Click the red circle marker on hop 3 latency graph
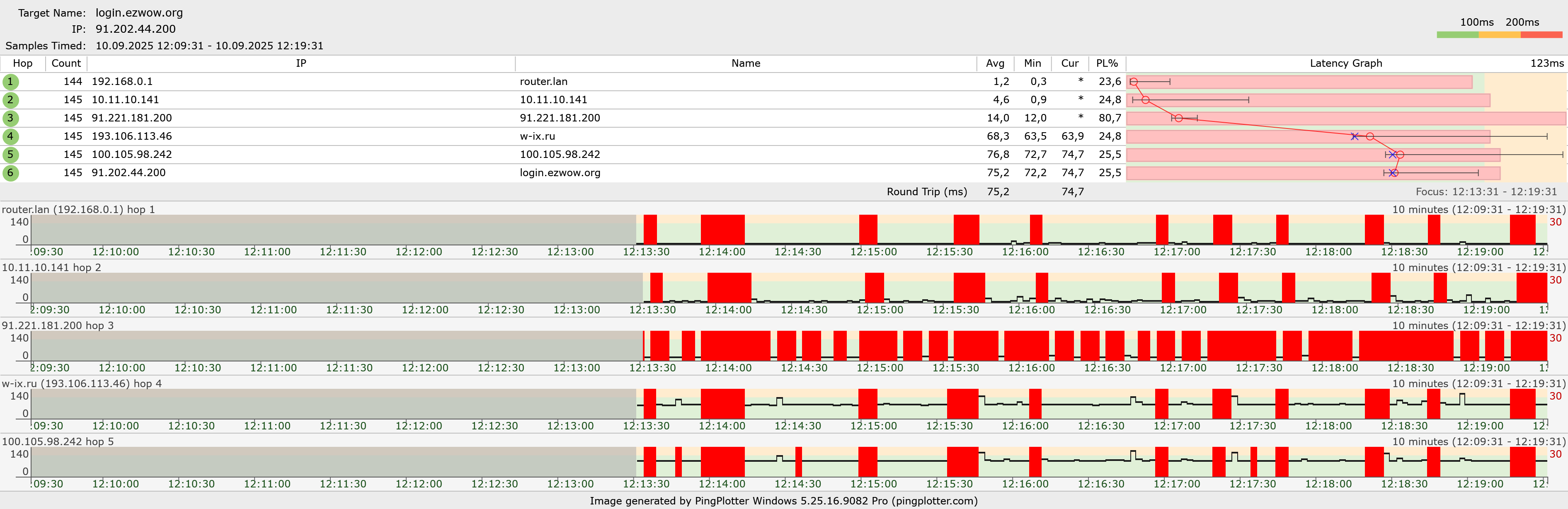1568x509 pixels. (x=1178, y=118)
